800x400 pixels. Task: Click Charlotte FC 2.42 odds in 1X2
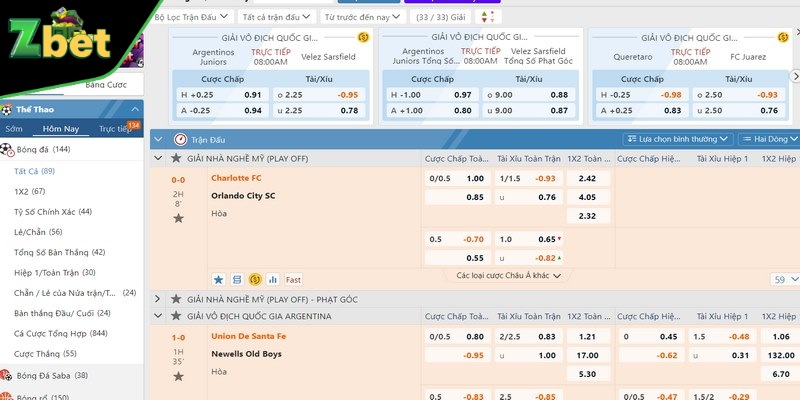[x=587, y=178]
